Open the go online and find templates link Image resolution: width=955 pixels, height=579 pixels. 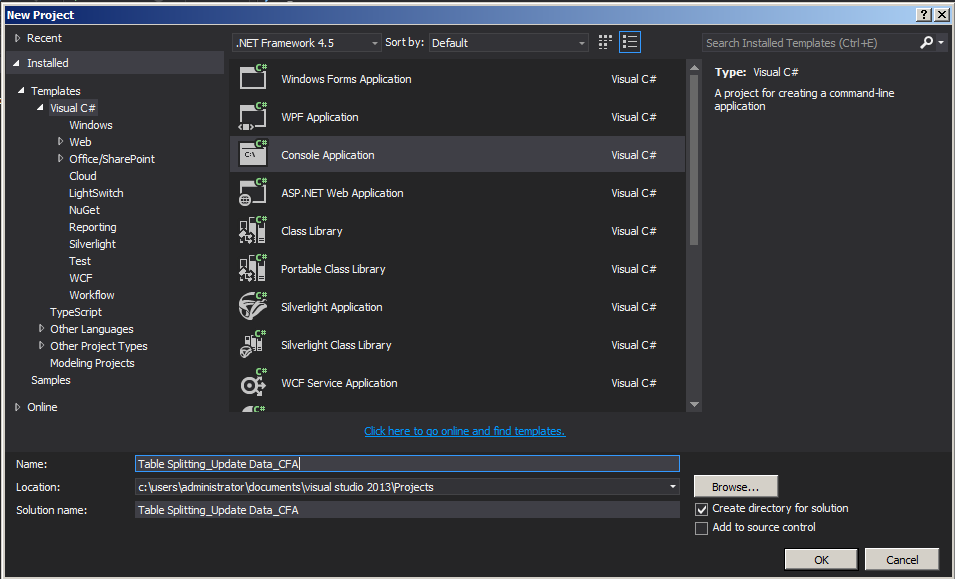(x=464, y=431)
